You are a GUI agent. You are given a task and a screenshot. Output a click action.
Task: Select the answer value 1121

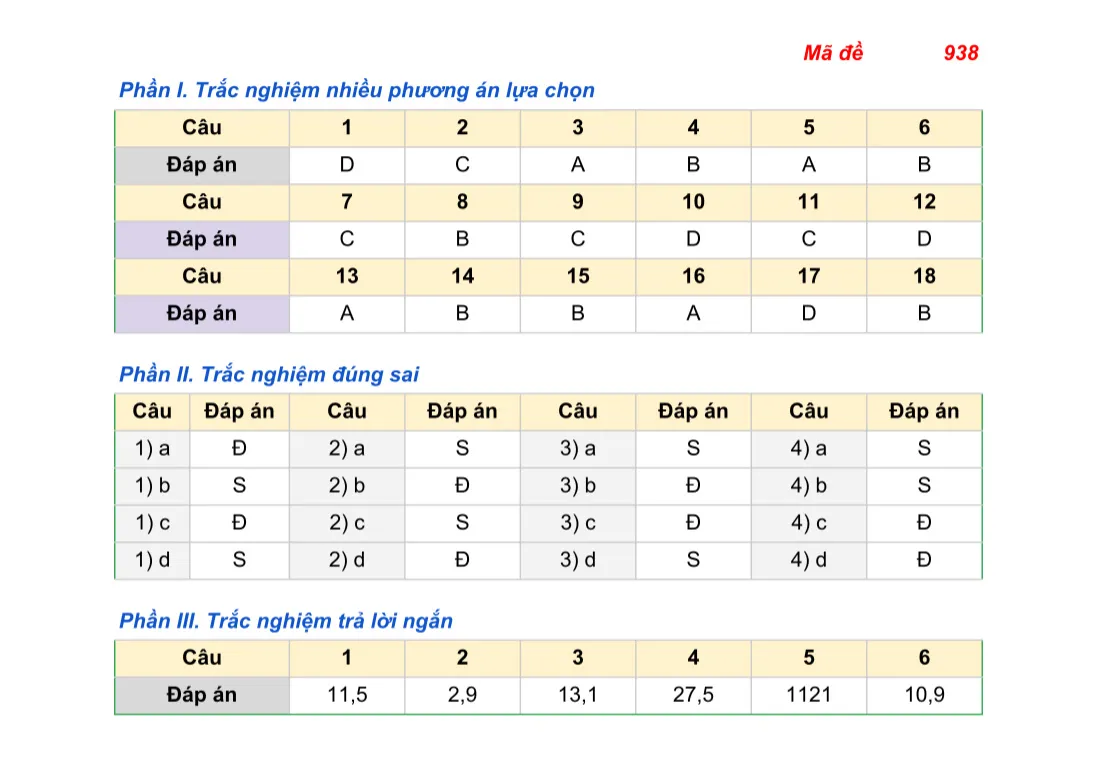(x=809, y=695)
